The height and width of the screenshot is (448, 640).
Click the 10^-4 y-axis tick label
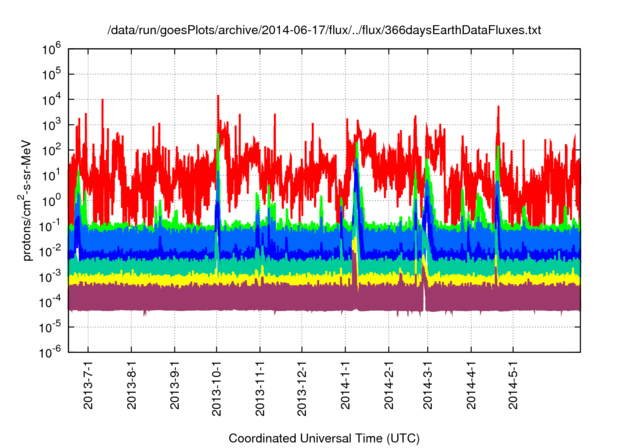pos(51,302)
